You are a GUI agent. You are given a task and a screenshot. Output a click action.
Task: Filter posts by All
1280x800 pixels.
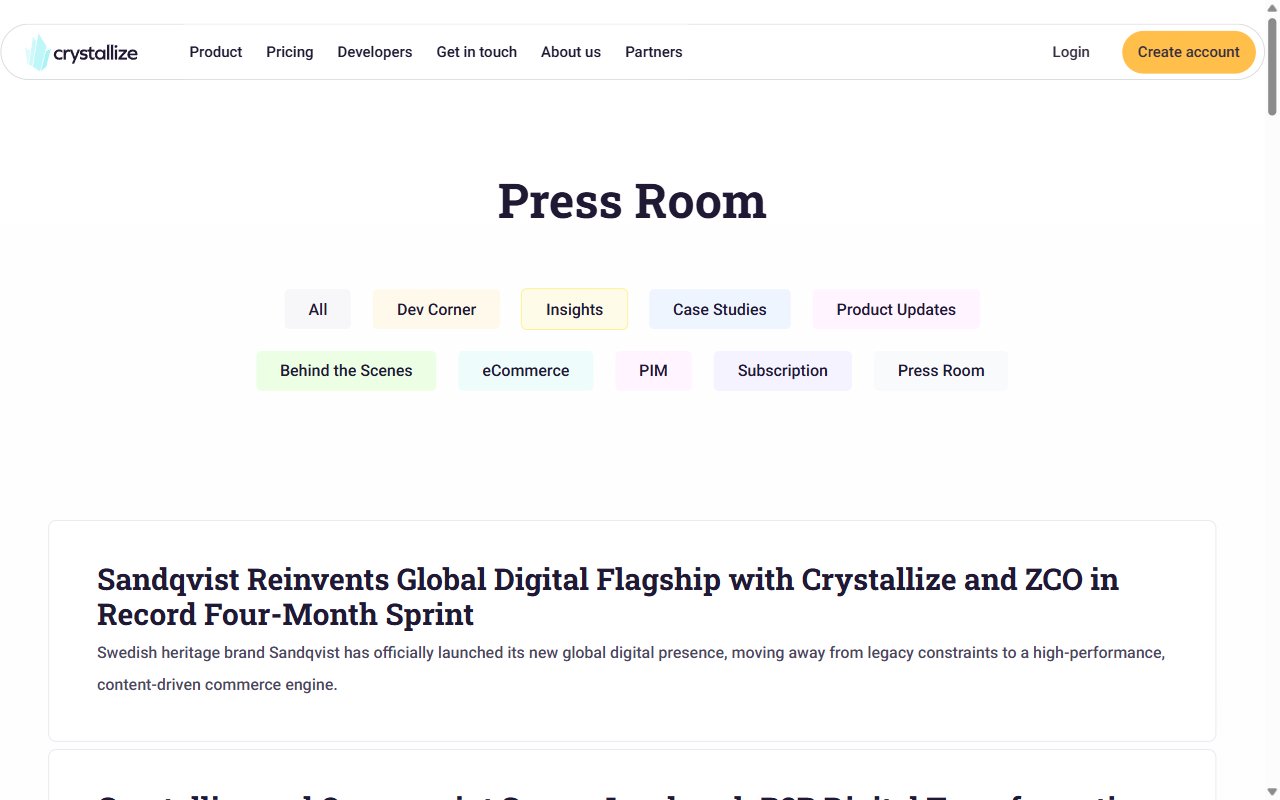318,309
